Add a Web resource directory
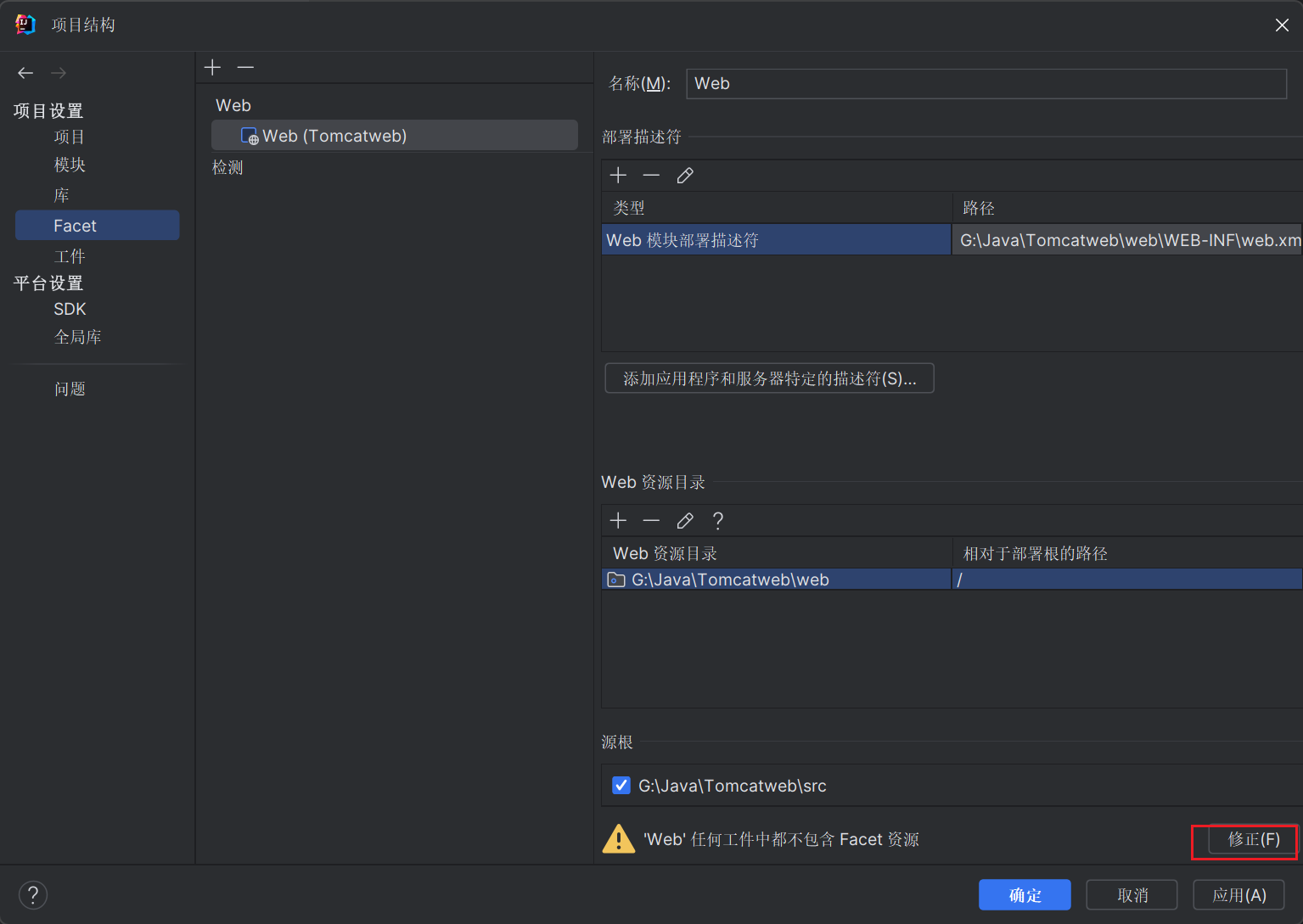 click(618, 521)
